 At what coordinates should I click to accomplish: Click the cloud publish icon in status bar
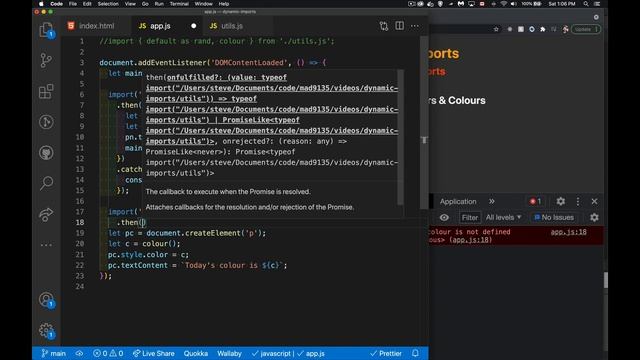[x=79, y=353]
